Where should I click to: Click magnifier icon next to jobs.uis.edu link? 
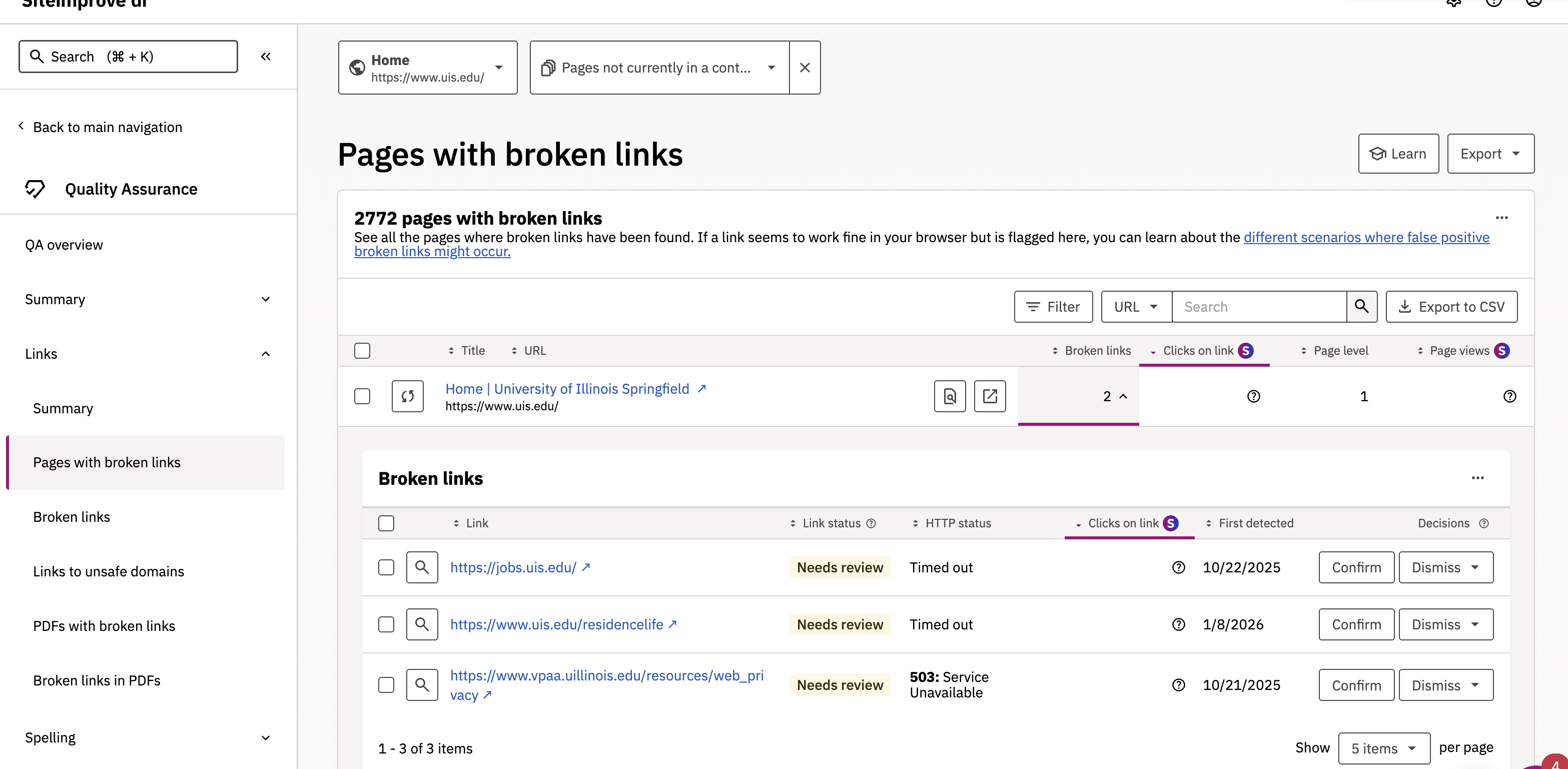422,567
